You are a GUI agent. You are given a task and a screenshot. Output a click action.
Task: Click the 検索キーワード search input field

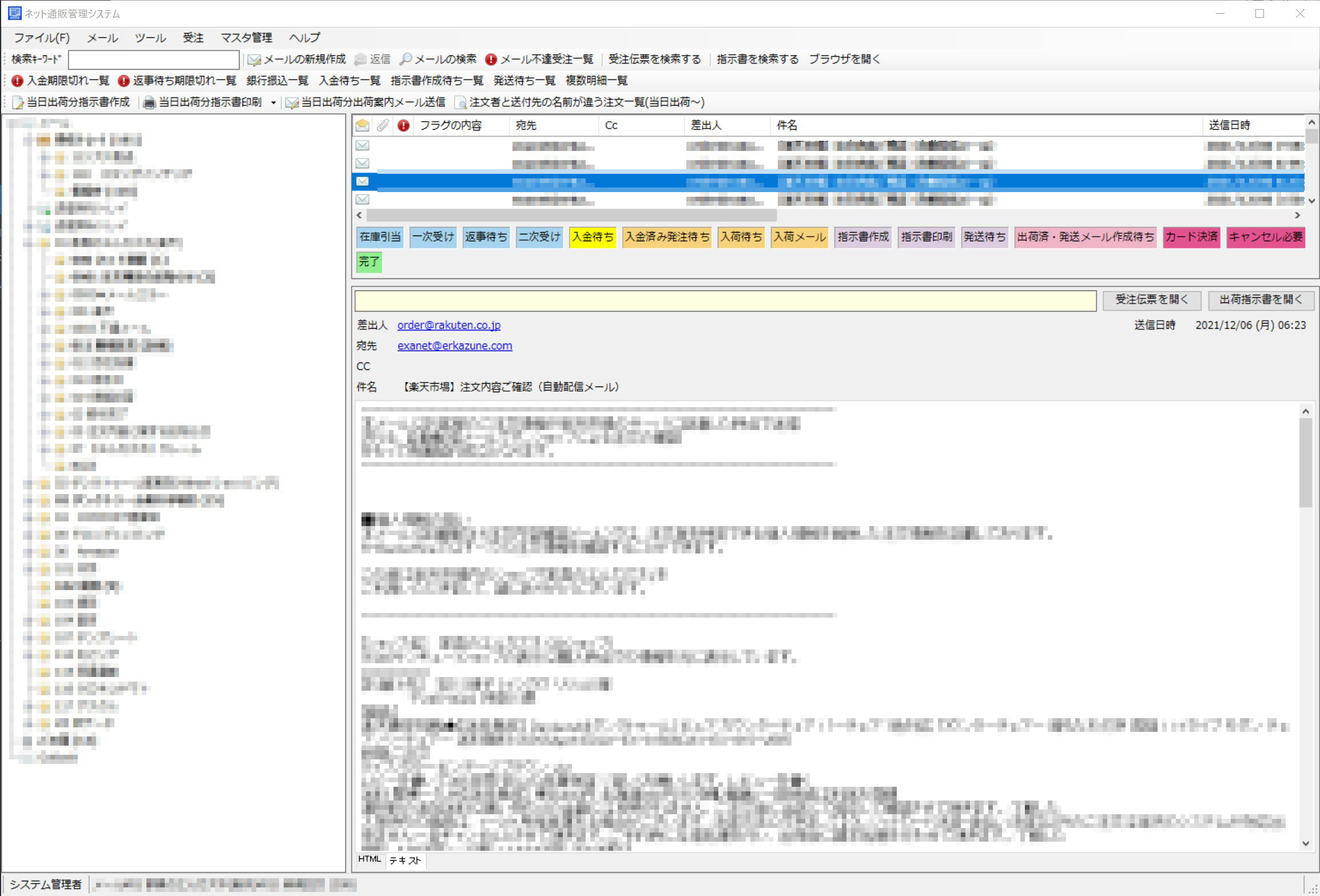[x=153, y=59]
